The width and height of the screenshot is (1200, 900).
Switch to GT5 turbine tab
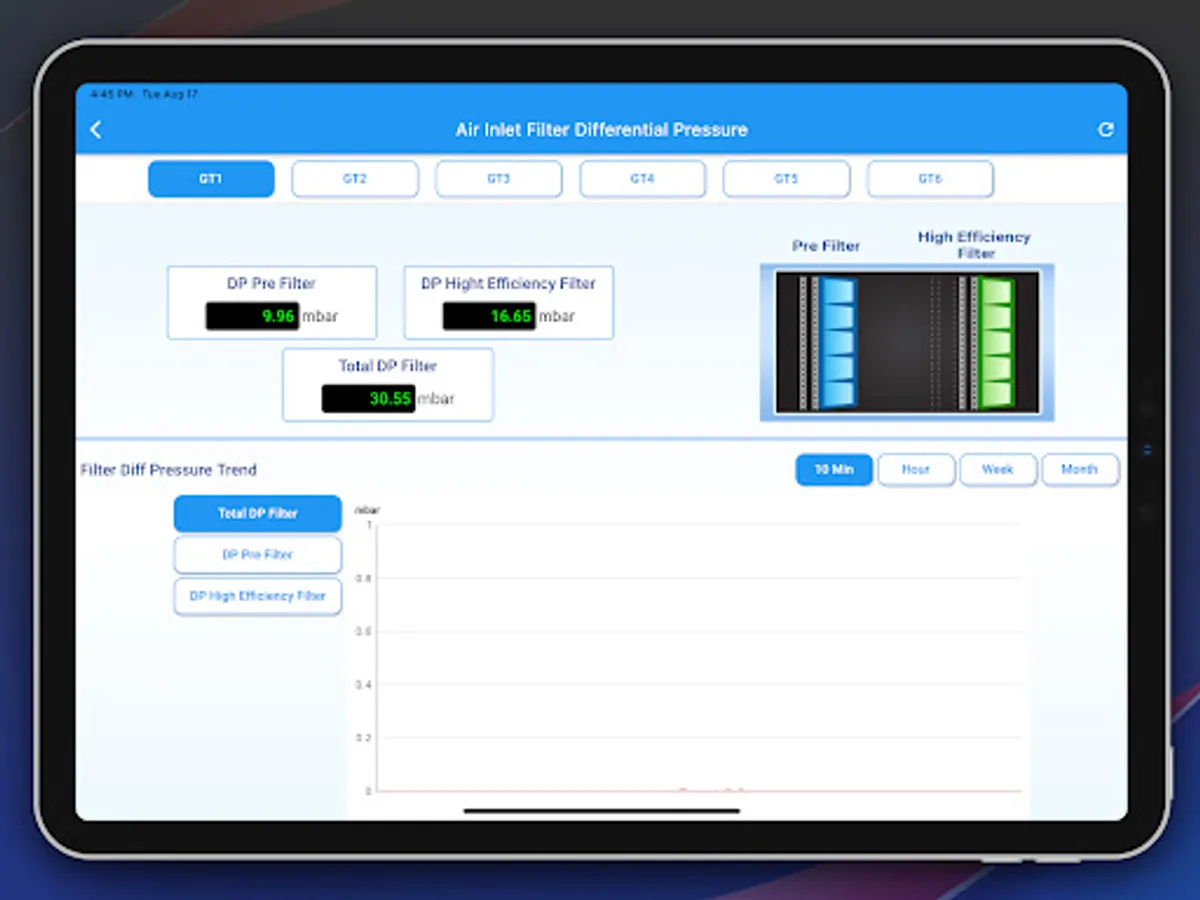(x=786, y=179)
